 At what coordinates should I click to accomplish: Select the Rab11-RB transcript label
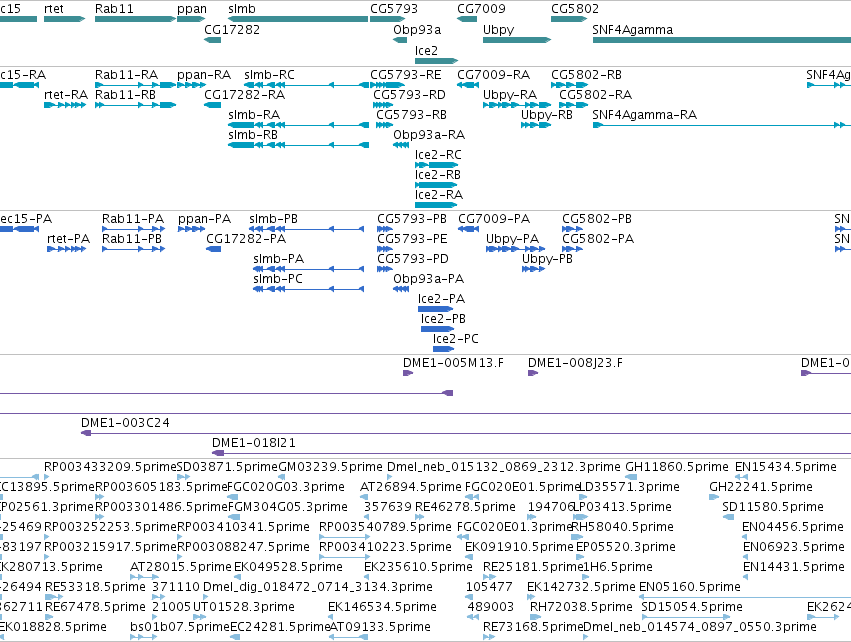click(125, 94)
